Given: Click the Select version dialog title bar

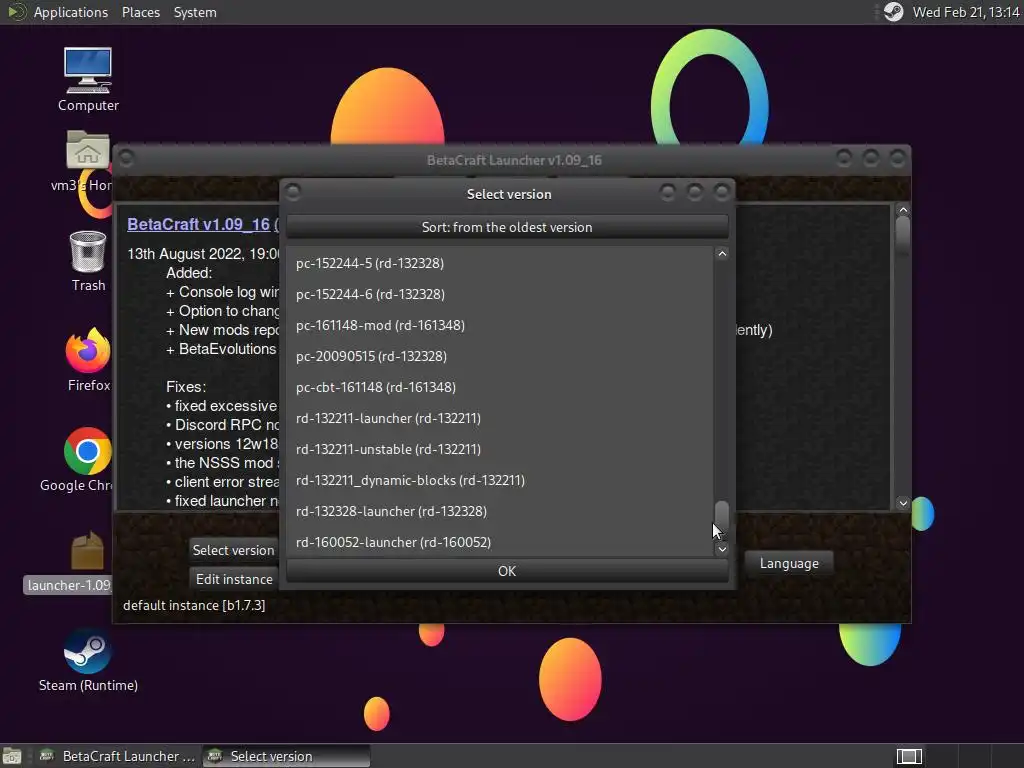Looking at the screenshot, I should [509, 194].
